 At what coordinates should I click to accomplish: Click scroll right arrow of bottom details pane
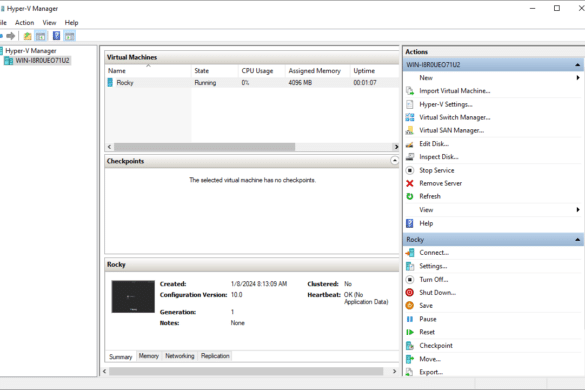[394, 371]
